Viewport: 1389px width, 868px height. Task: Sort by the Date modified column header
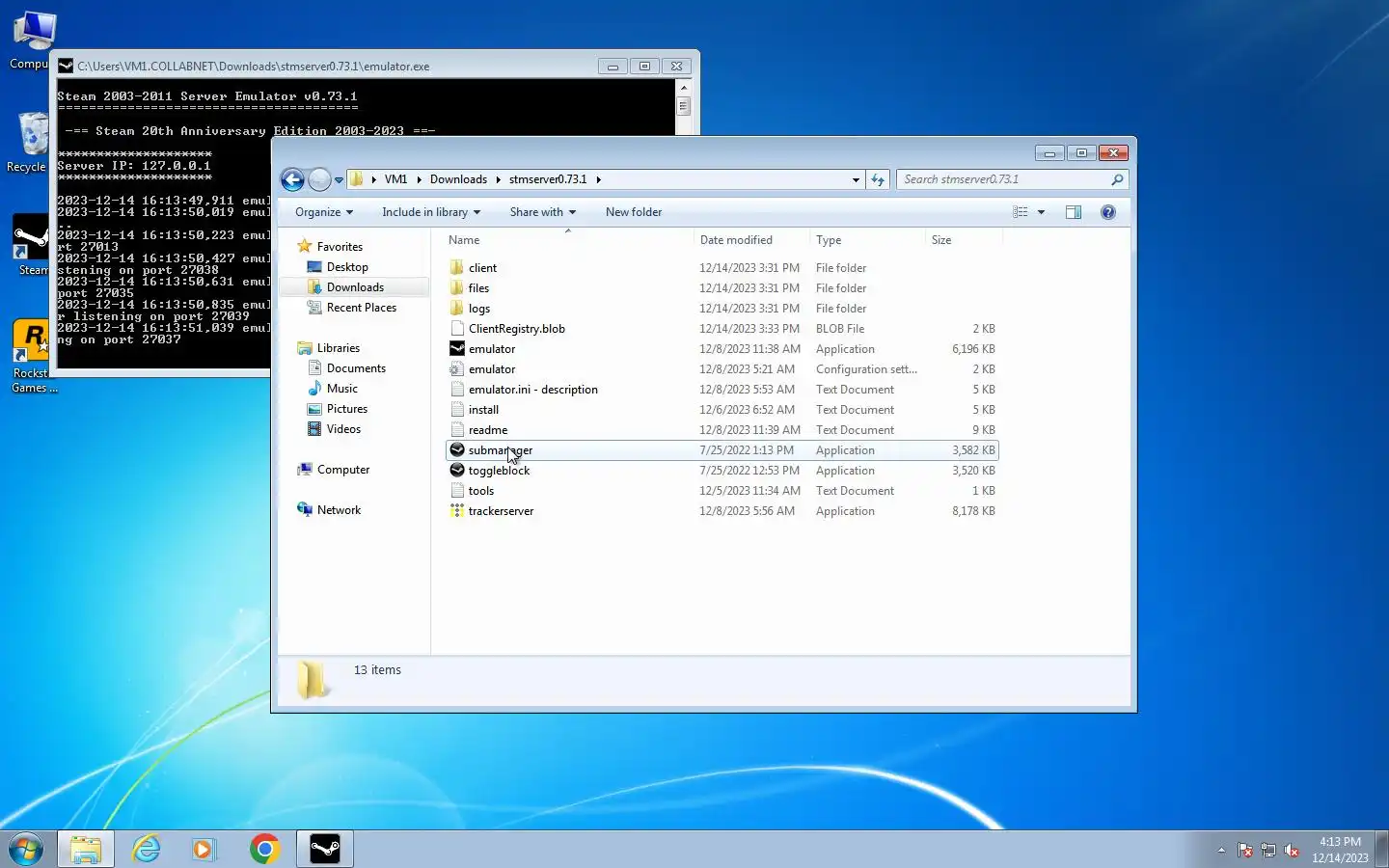point(751,240)
